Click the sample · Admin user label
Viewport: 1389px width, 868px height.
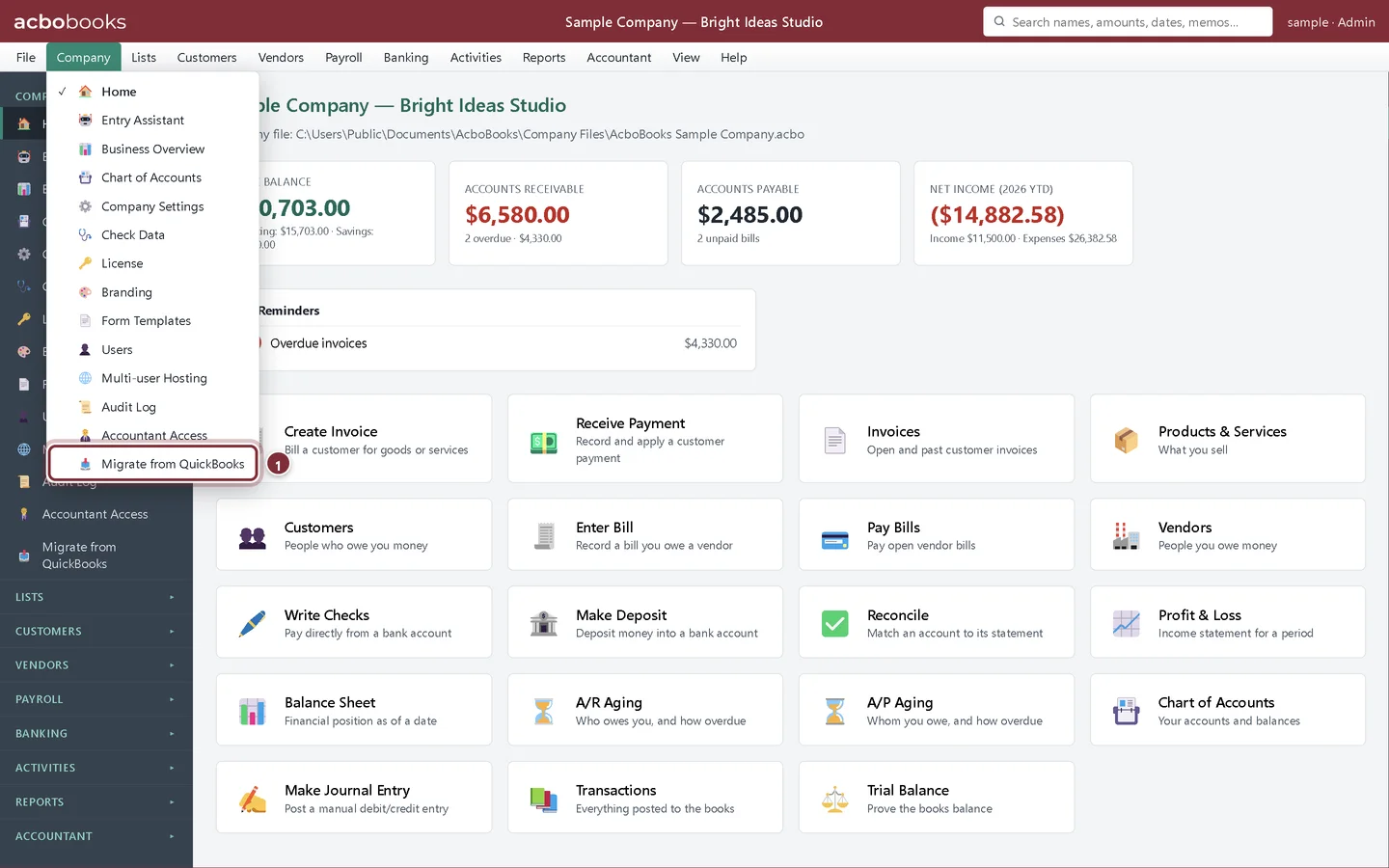(1331, 22)
